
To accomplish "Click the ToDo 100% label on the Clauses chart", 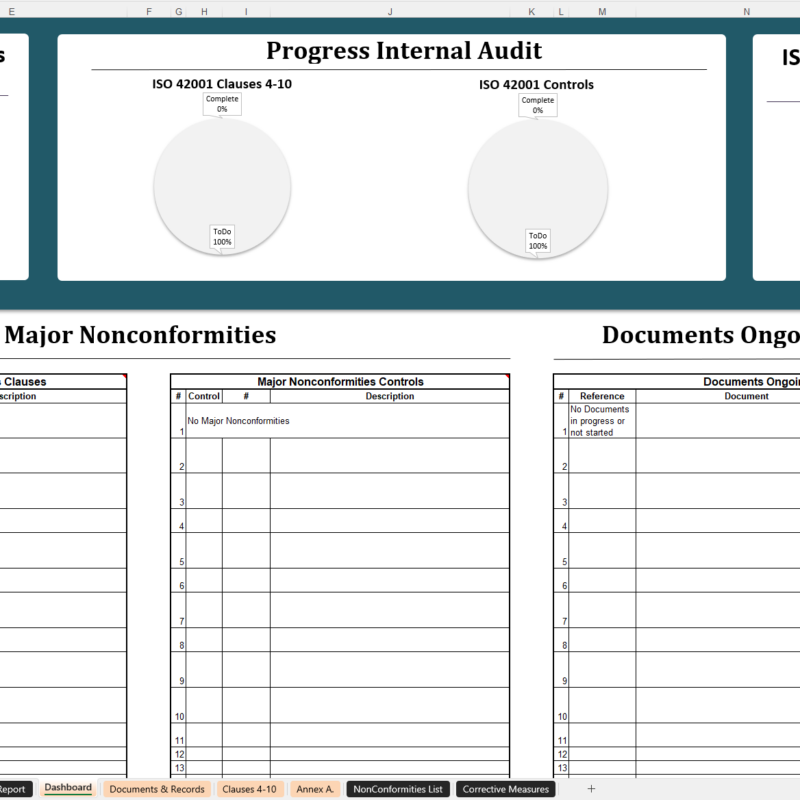I will [221, 236].
